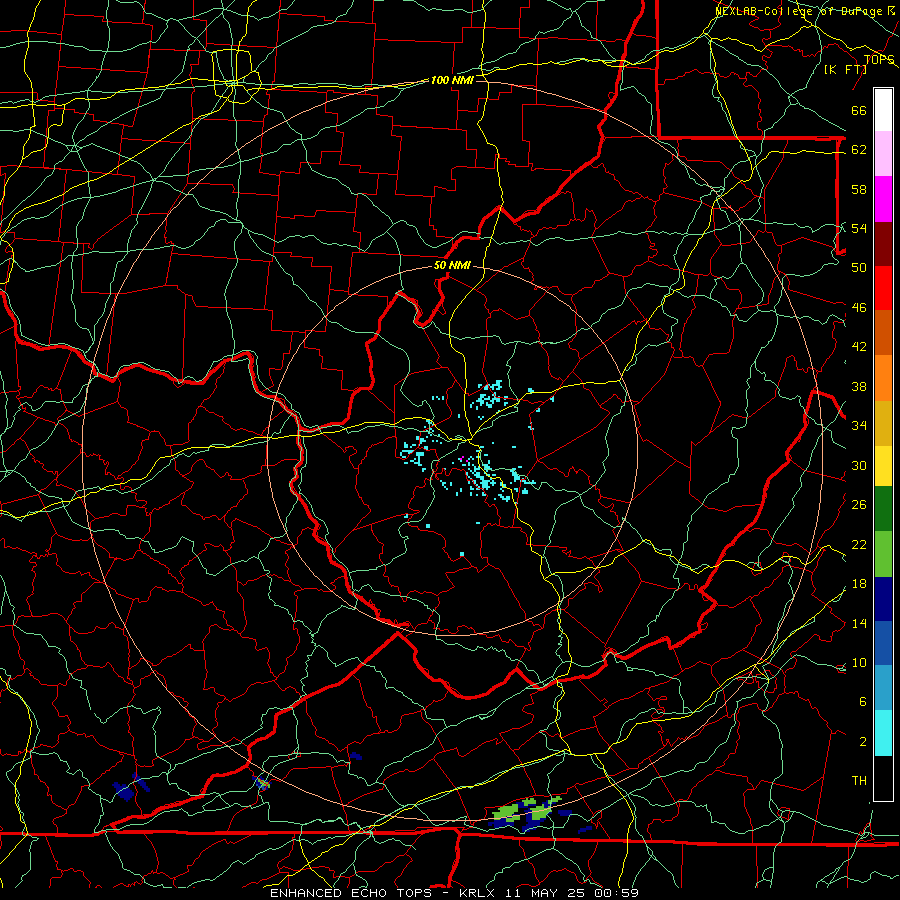Click the legend value "42"
This screenshot has width=900, height=900.
pyautogui.click(x=859, y=346)
